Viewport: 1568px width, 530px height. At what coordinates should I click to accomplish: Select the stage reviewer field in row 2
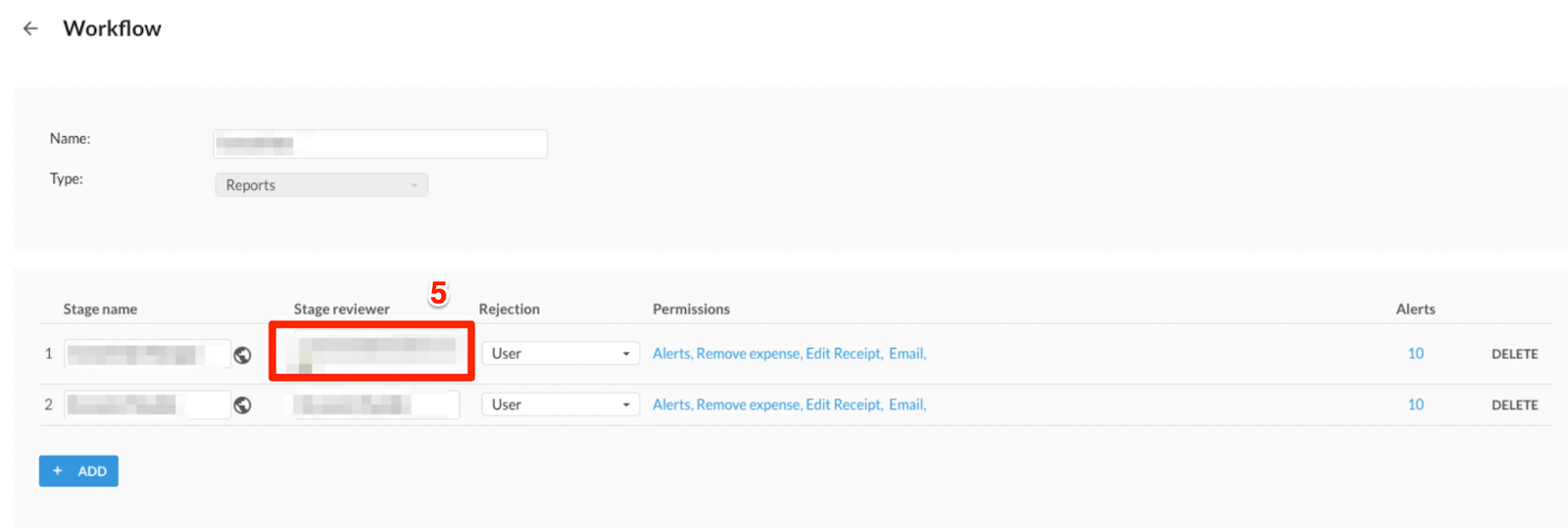pos(375,405)
